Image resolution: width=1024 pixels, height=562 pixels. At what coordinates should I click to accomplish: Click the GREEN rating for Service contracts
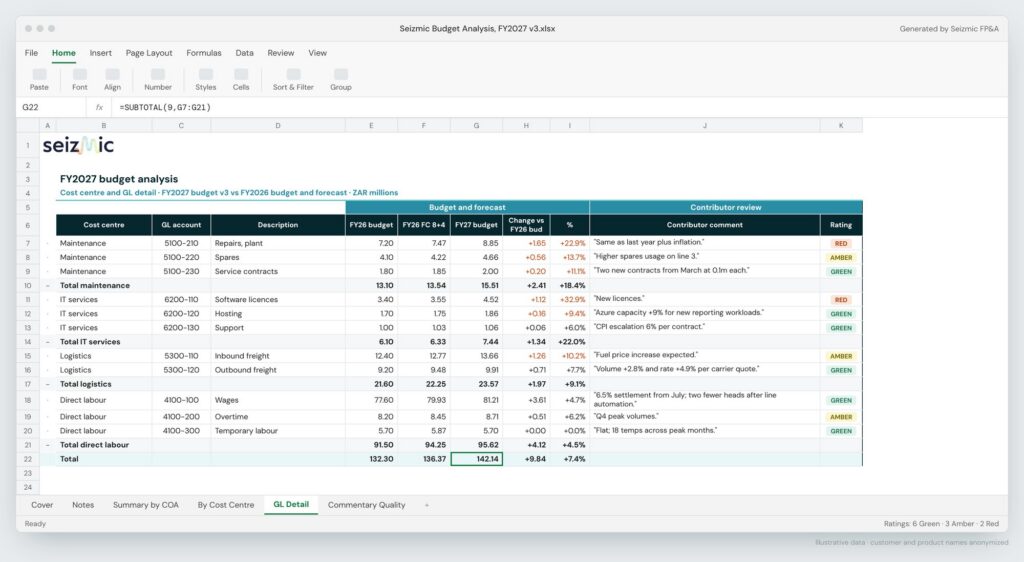pyautogui.click(x=840, y=272)
